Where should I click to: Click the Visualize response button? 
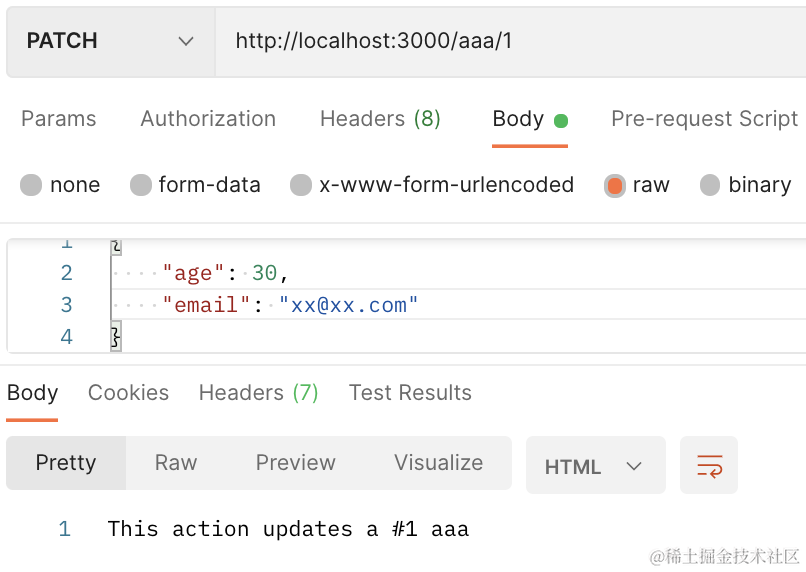pos(438,463)
